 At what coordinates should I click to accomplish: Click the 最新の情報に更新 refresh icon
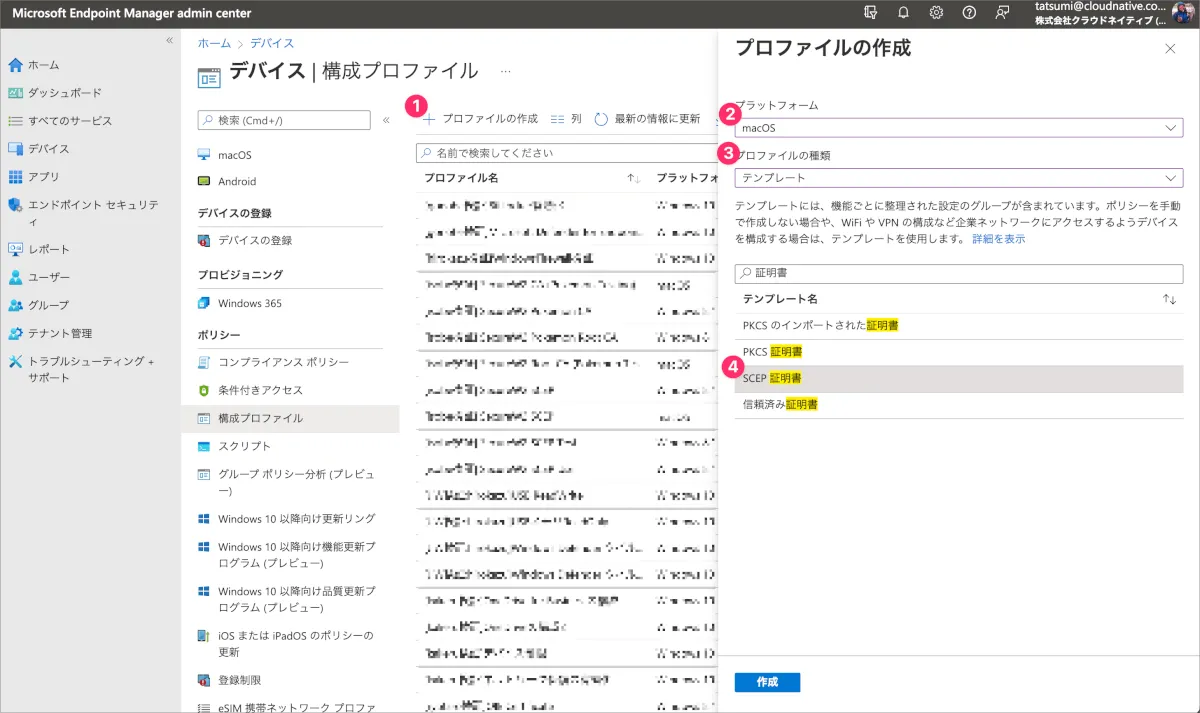601,119
